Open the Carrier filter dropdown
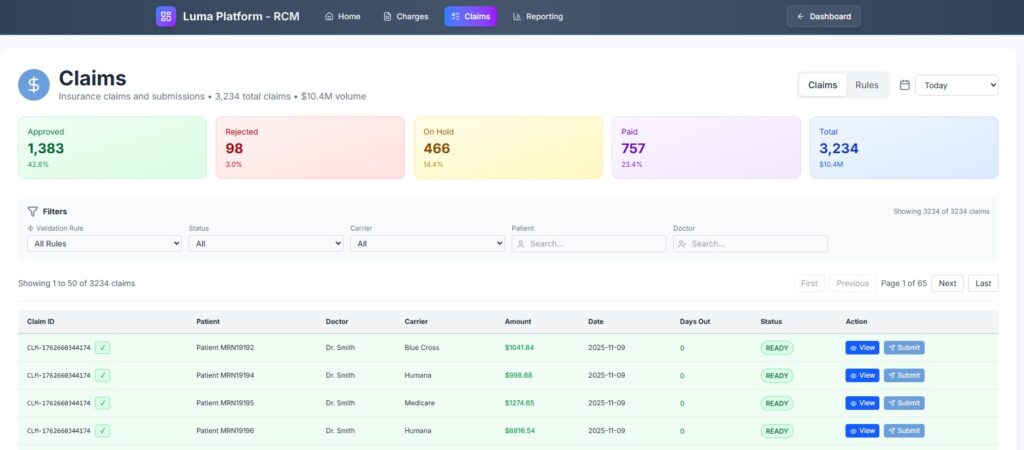Viewport: 1024px width, 450px height. coord(427,243)
